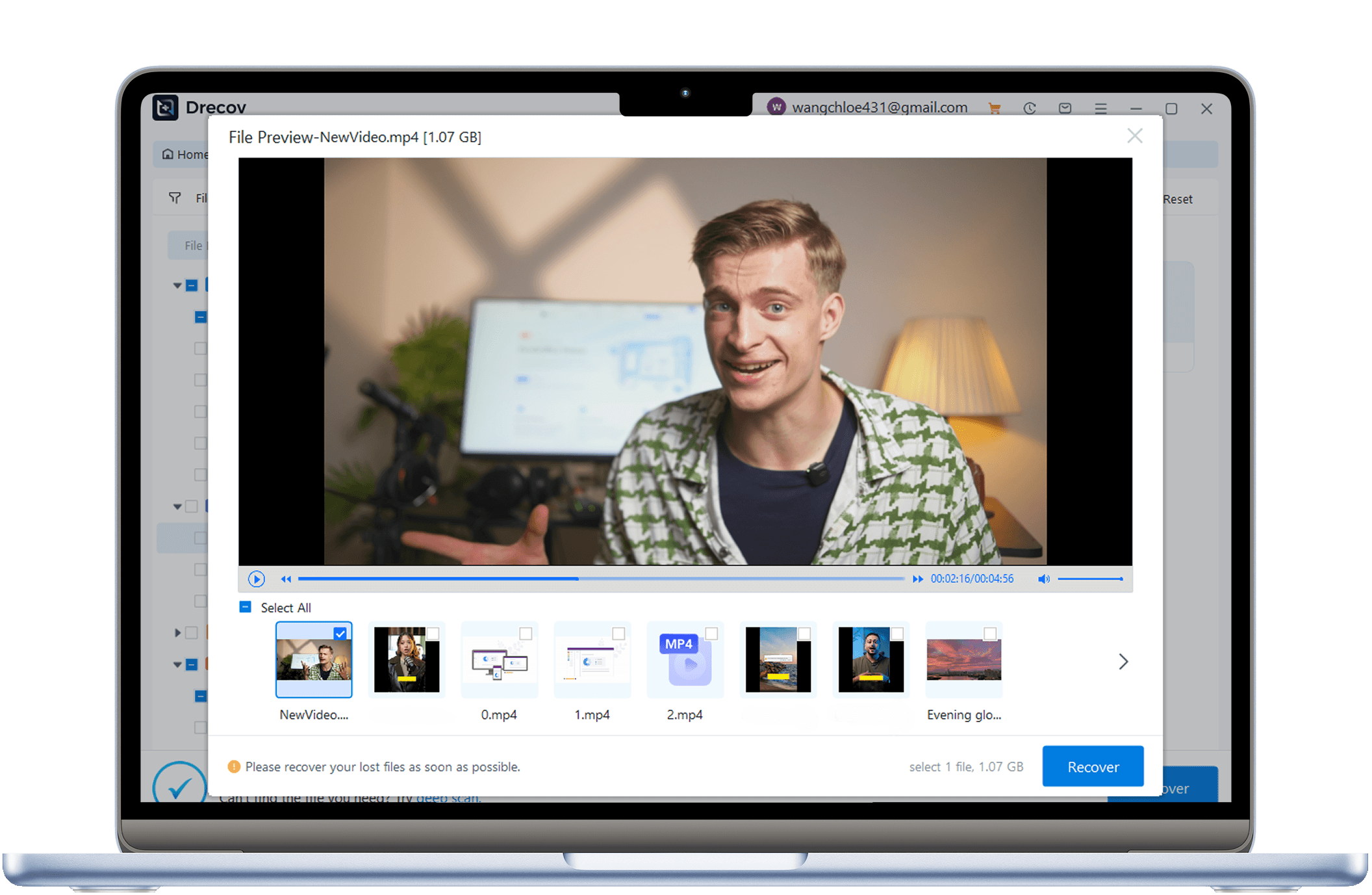
Task: Check the 2.mp4 thumbnail checkbox
Action: pyautogui.click(x=711, y=633)
